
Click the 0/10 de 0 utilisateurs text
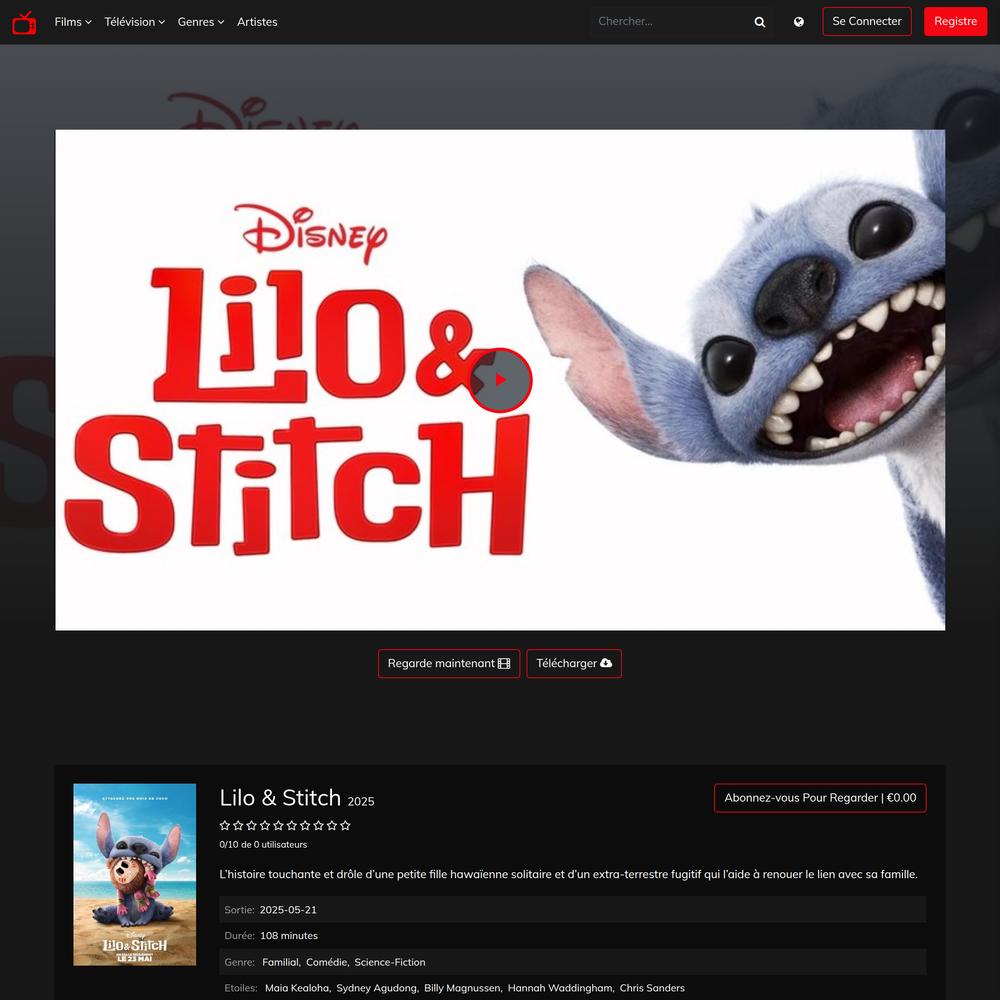tap(263, 844)
